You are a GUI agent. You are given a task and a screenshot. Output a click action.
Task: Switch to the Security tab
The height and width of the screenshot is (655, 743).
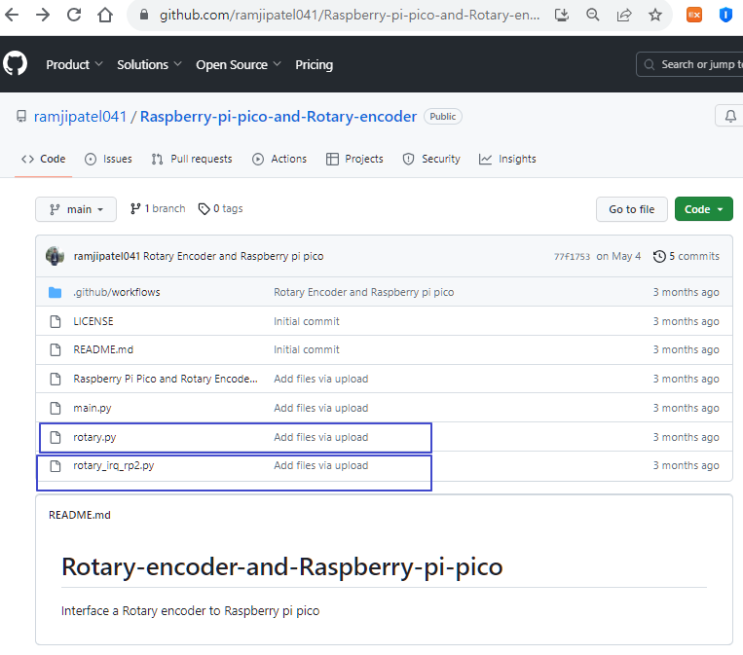point(431,159)
